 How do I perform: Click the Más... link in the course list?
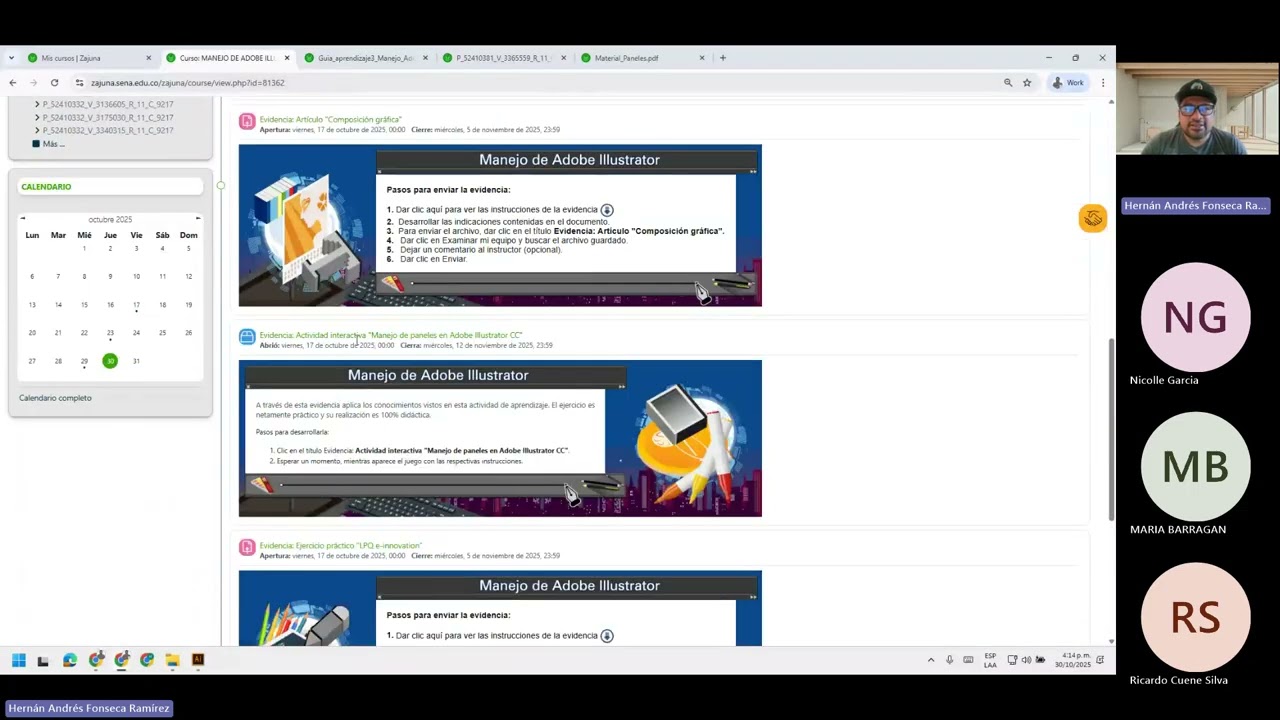[53, 144]
